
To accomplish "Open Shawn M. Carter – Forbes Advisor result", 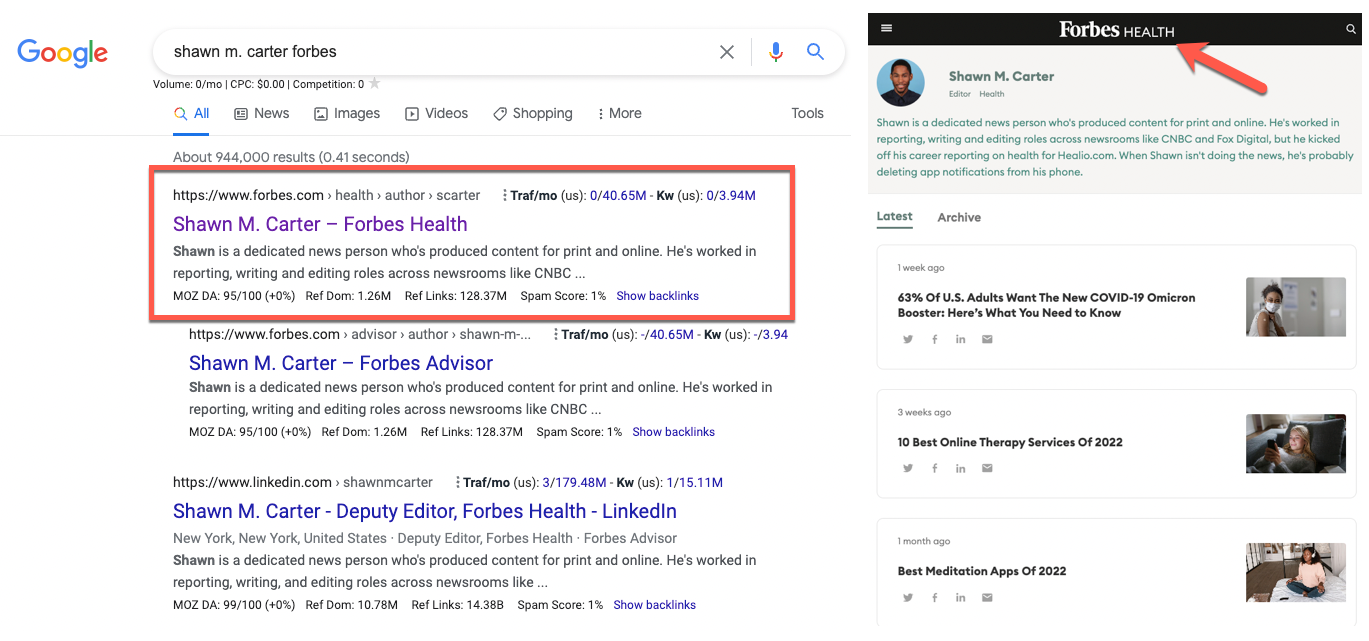I will coord(341,363).
